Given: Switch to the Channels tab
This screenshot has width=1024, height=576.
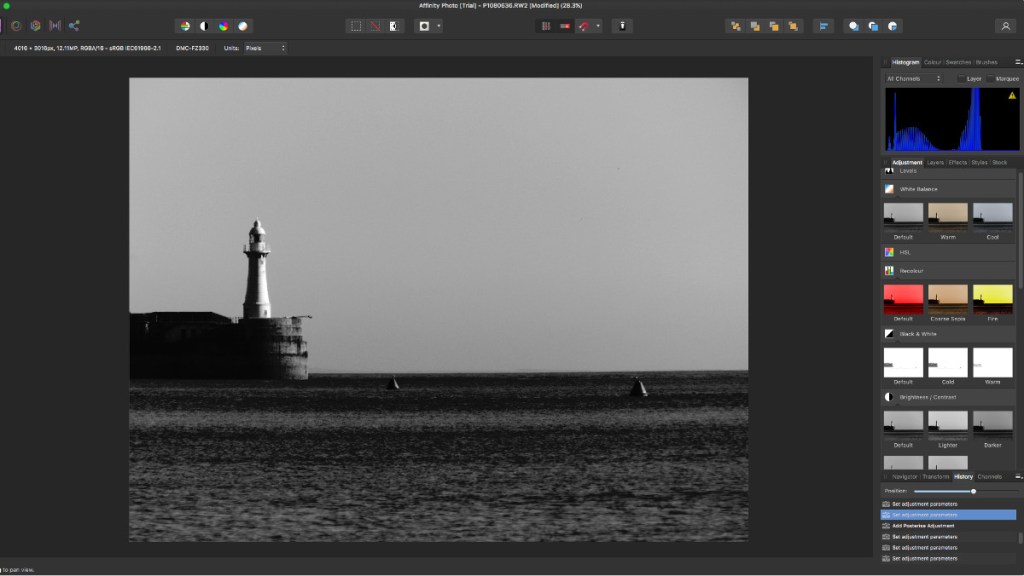Looking at the screenshot, I should point(989,477).
